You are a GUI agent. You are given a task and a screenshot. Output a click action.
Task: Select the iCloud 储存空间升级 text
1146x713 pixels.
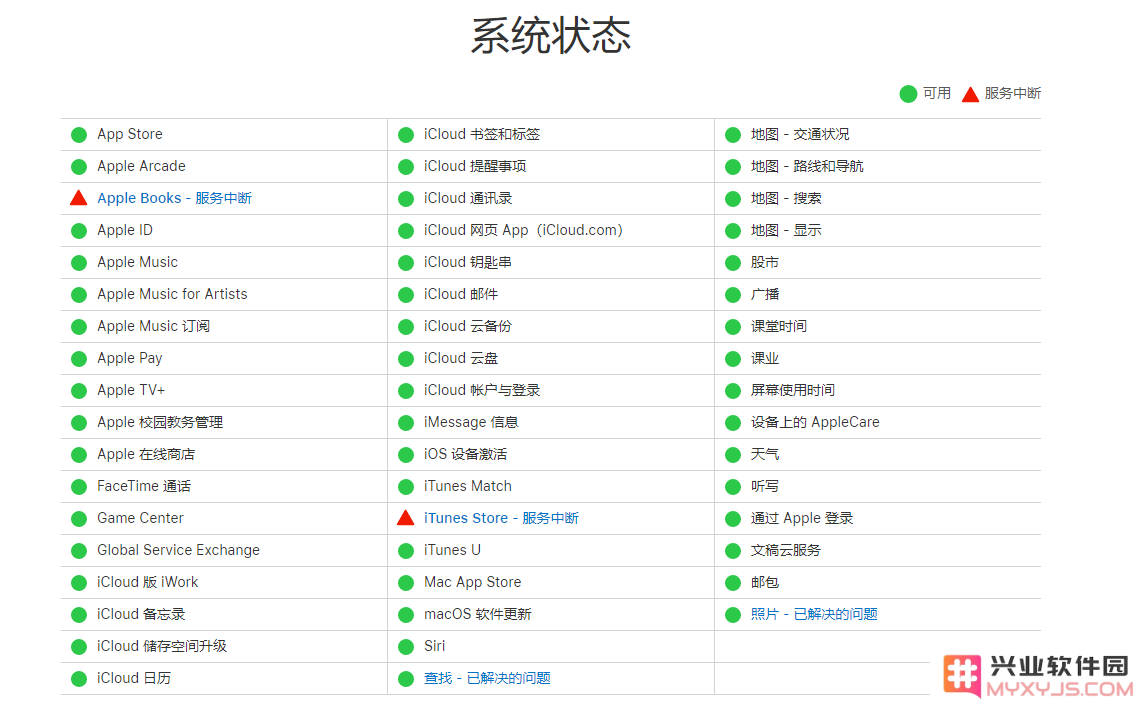(162, 647)
